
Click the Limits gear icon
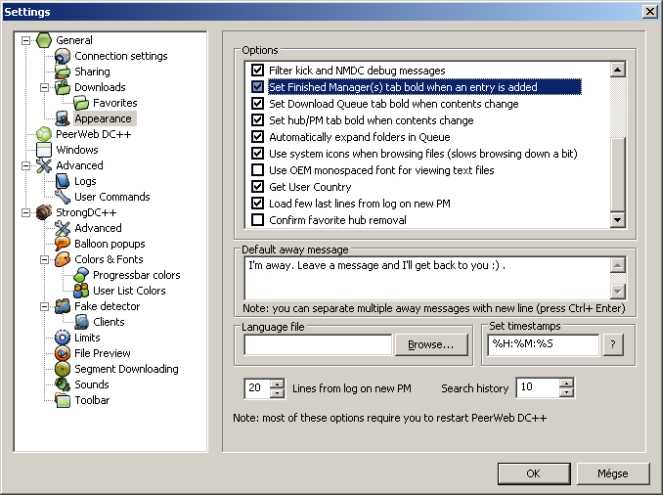pos(62,337)
